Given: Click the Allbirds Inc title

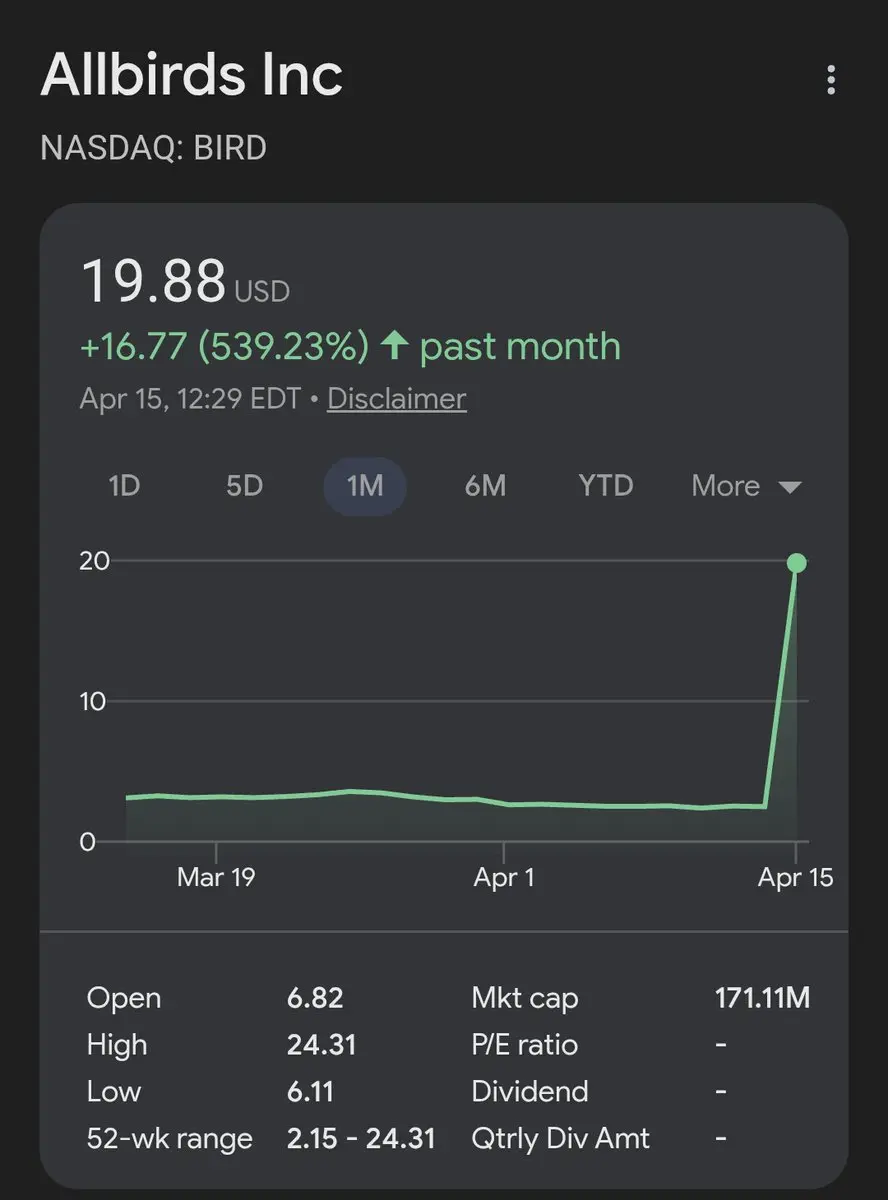Looking at the screenshot, I should [x=191, y=75].
